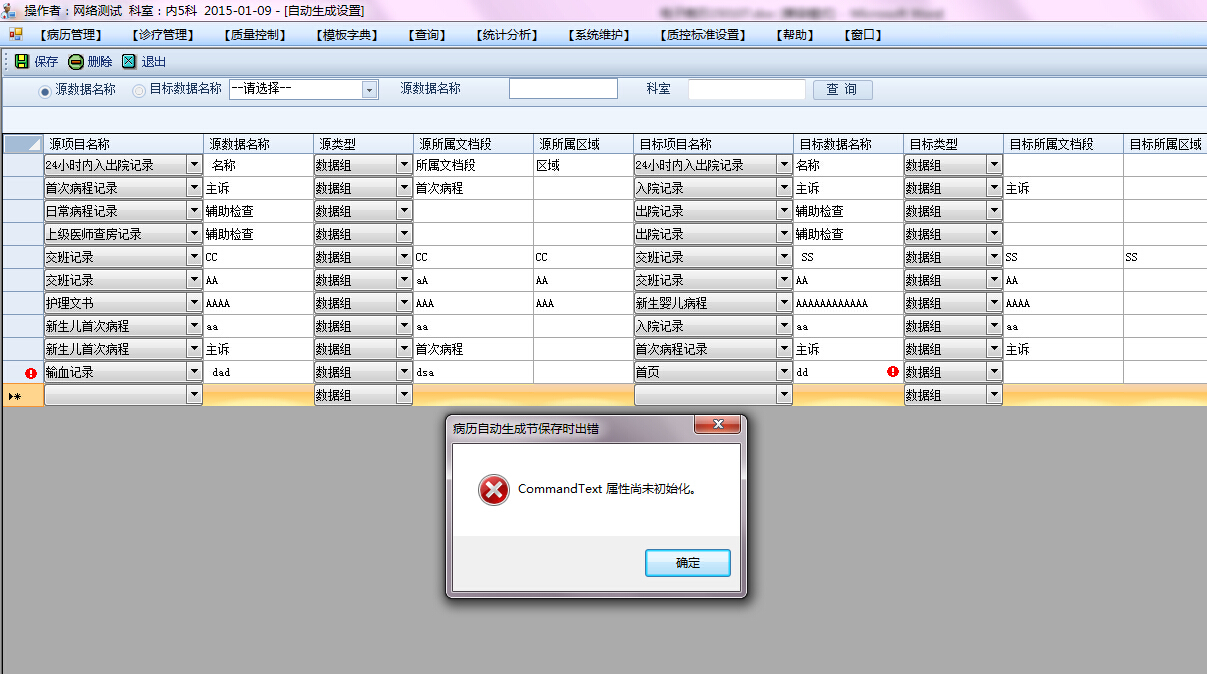Click the grid select-all corner cell
The image size is (1207, 674).
23,144
